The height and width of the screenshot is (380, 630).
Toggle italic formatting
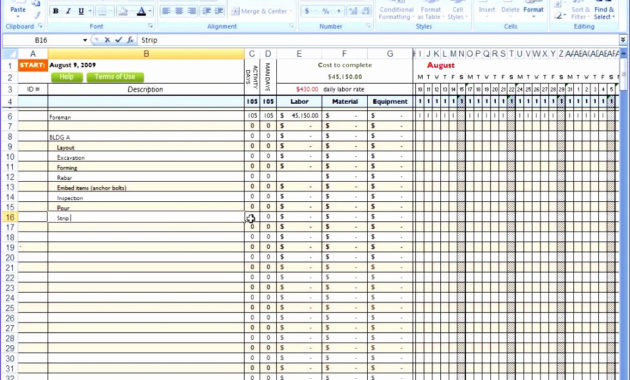[68, 11]
